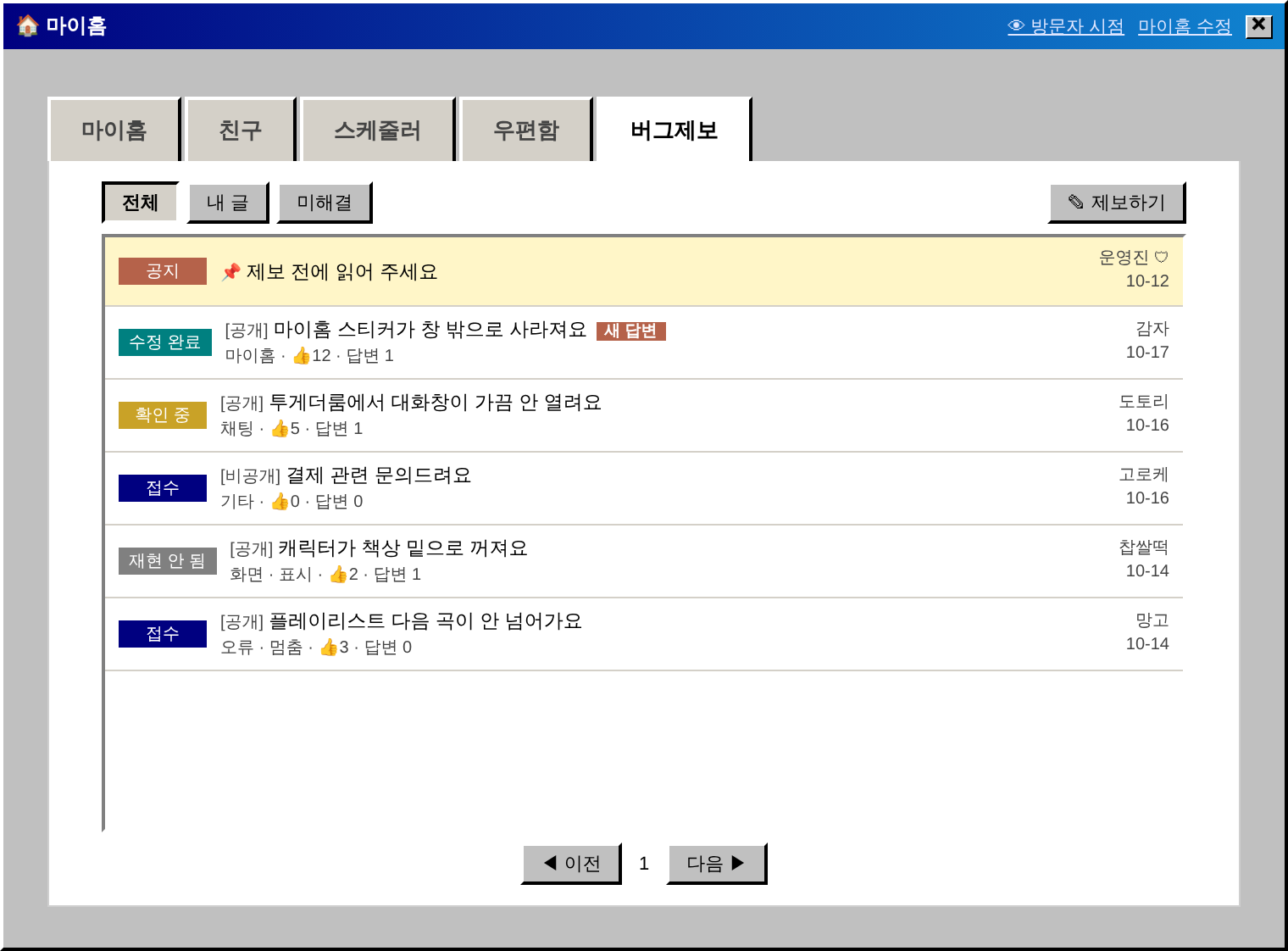
Task: Open post 플레이리스트 다음 곡이 안 넘어가요
Action: coord(425,621)
